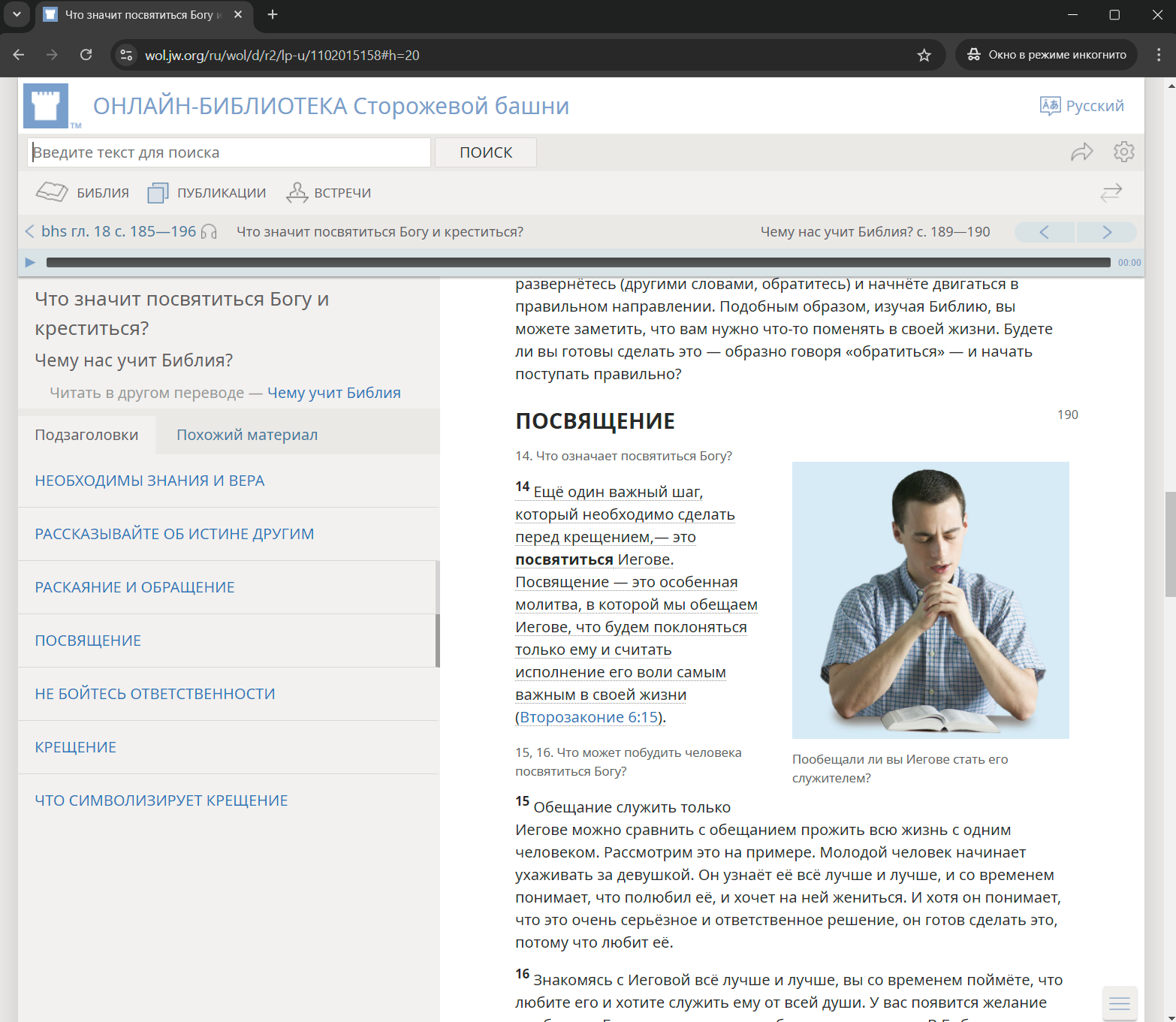Open the Второзаконие 6:15 scripture link
Screen dimensions: 1176x1022
click(590, 717)
